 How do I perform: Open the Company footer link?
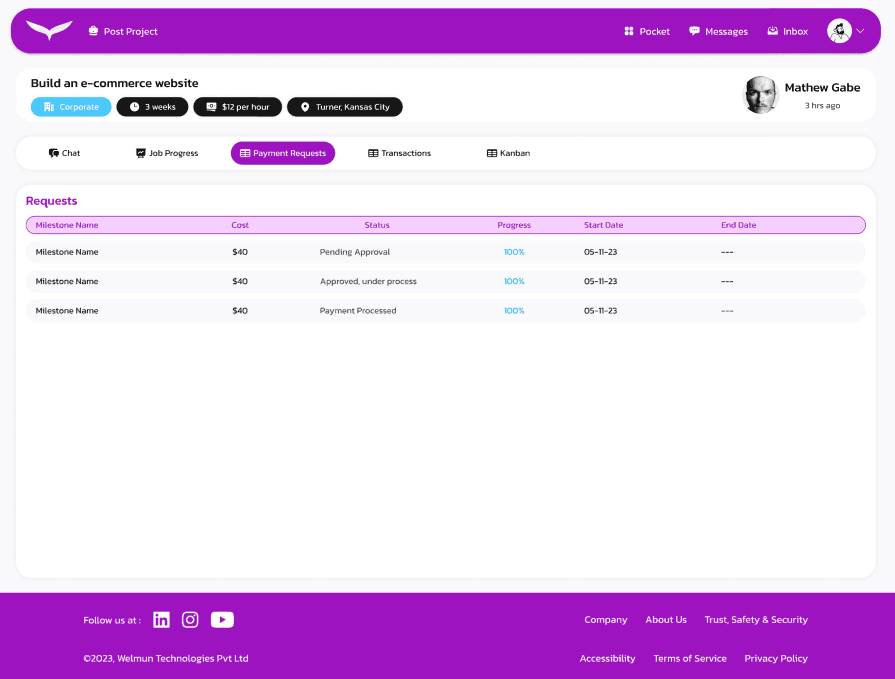point(606,620)
